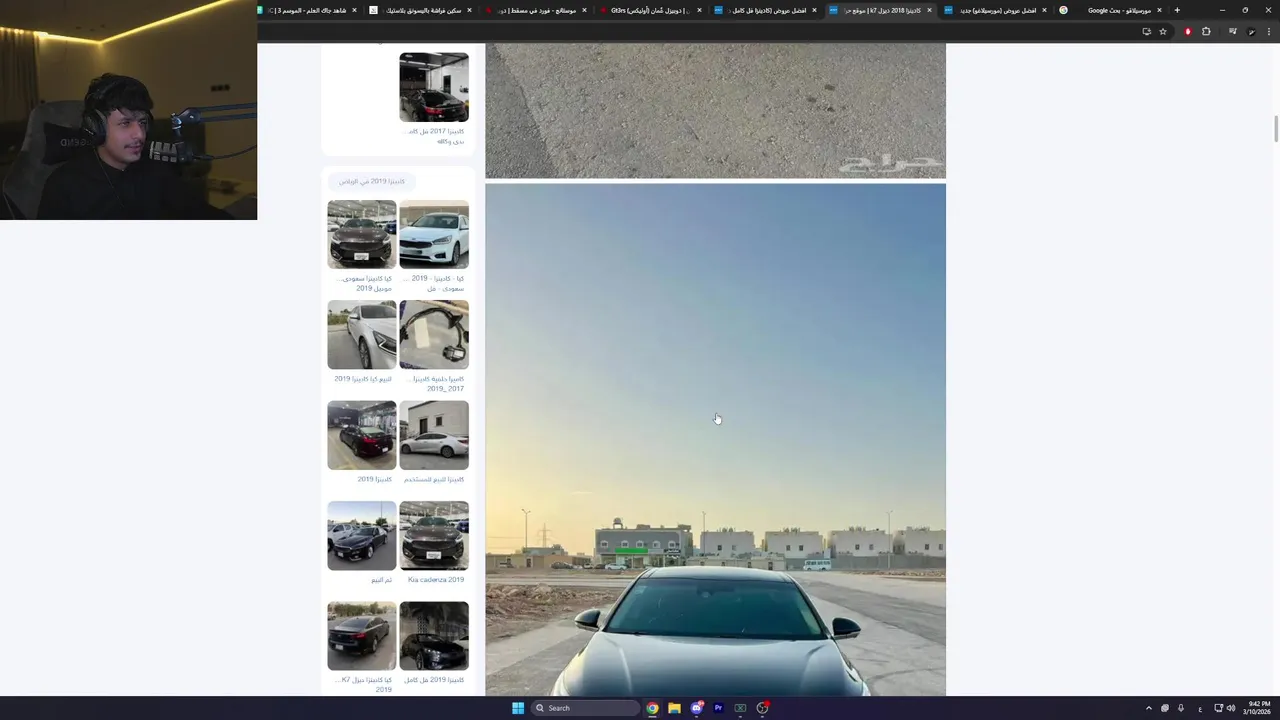Open Google Chrome from the taskbar
Image resolution: width=1280 pixels, height=720 pixels.
[652, 708]
